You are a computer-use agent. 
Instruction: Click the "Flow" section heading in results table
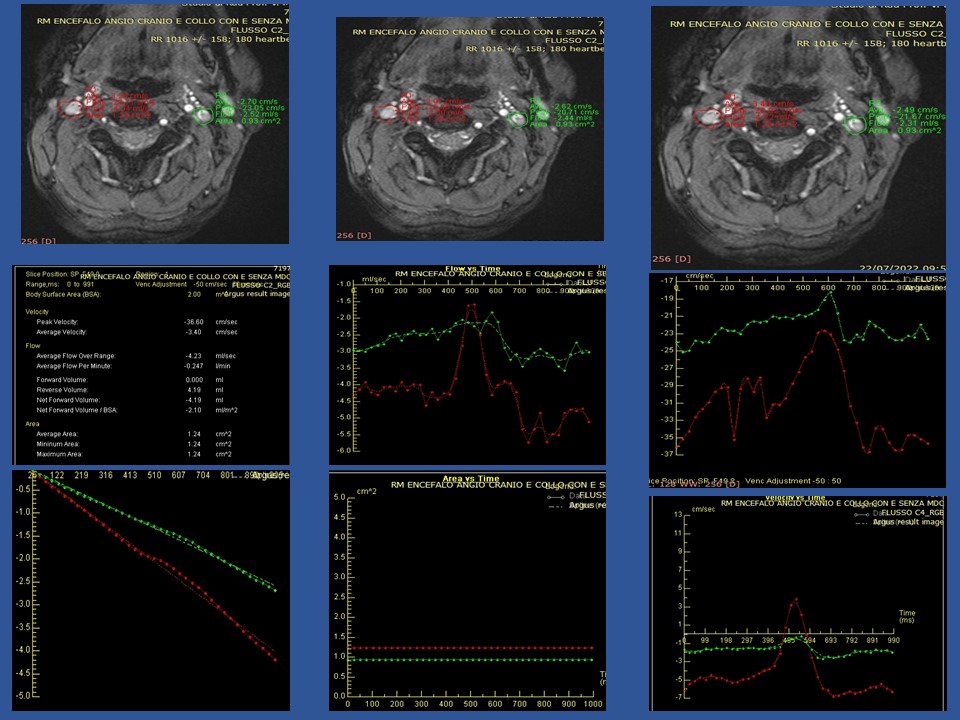pyautogui.click(x=33, y=346)
